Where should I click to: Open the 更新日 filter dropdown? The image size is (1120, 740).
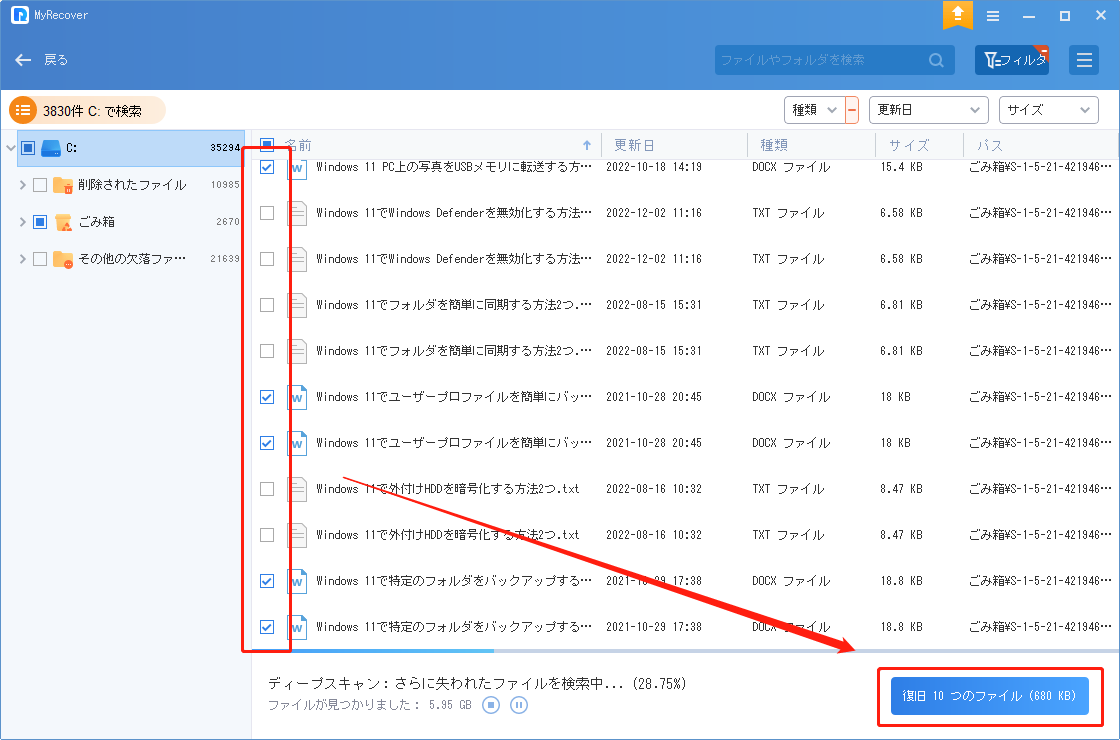point(929,110)
